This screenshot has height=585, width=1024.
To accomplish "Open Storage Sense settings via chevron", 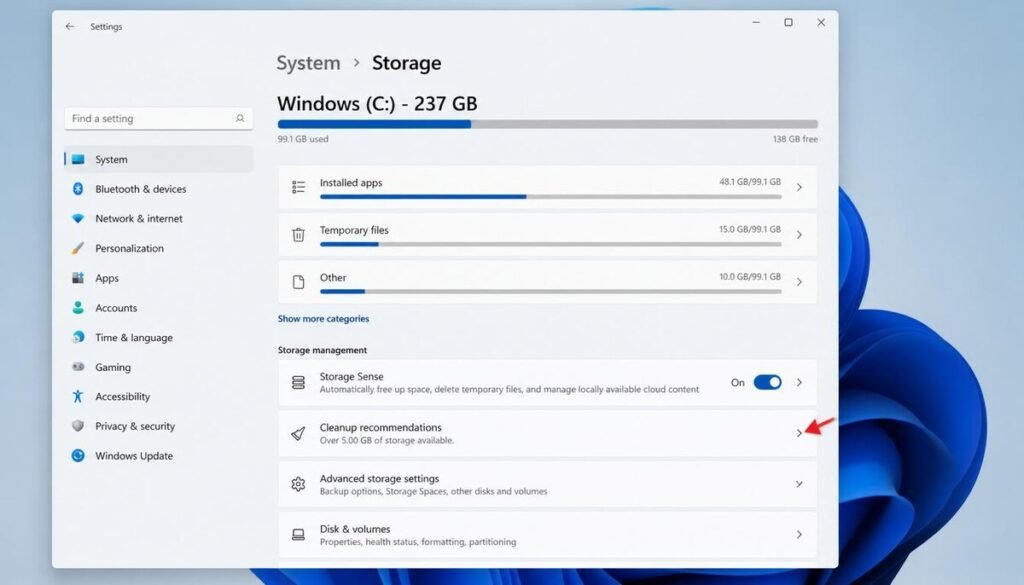I will pos(799,383).
